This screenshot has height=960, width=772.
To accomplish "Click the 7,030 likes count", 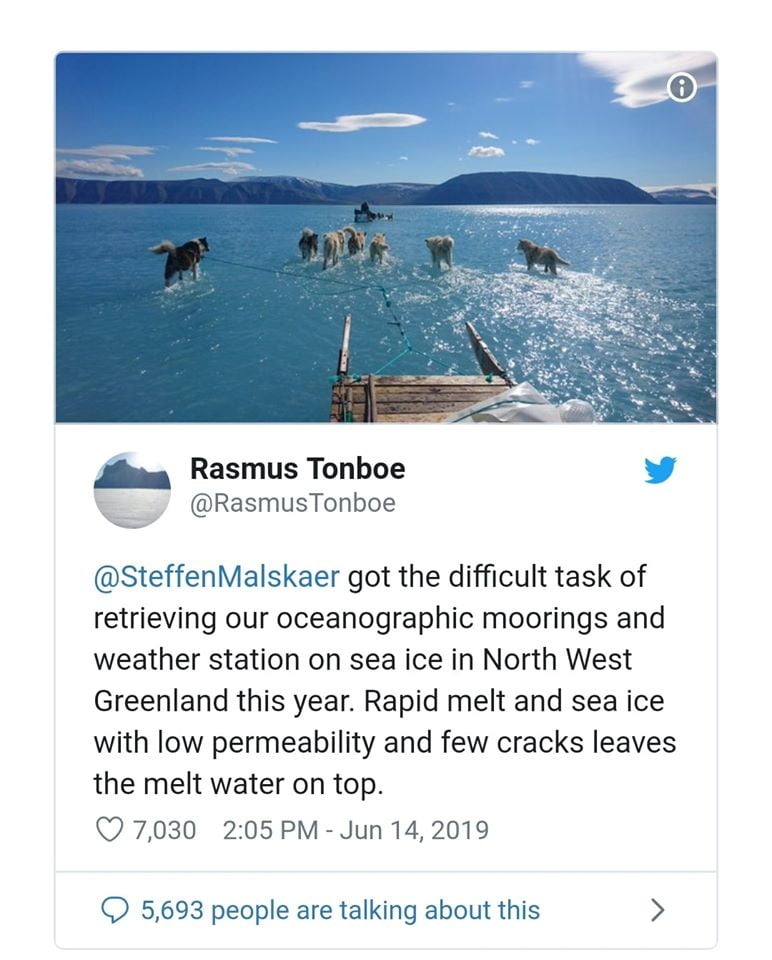I will tap(164, 829).
